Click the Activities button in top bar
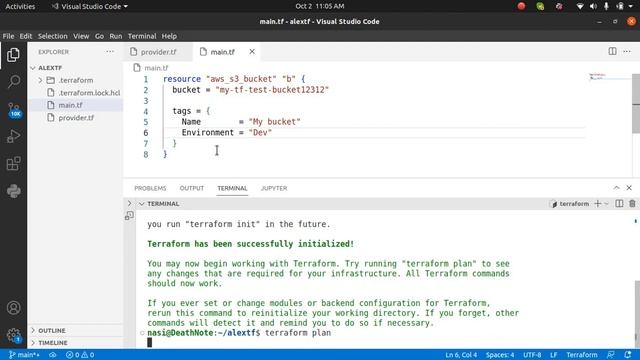This screenshot has width=640, height=360. [x=20, y=6]
